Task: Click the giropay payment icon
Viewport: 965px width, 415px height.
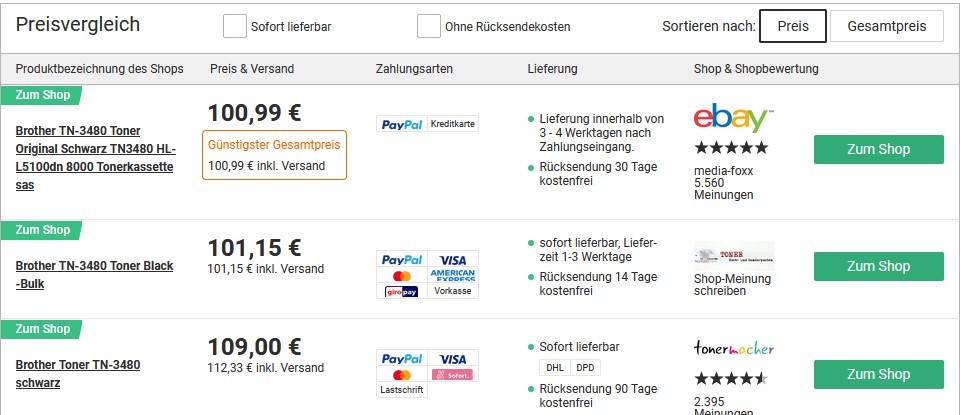Action: click(402, 291)
